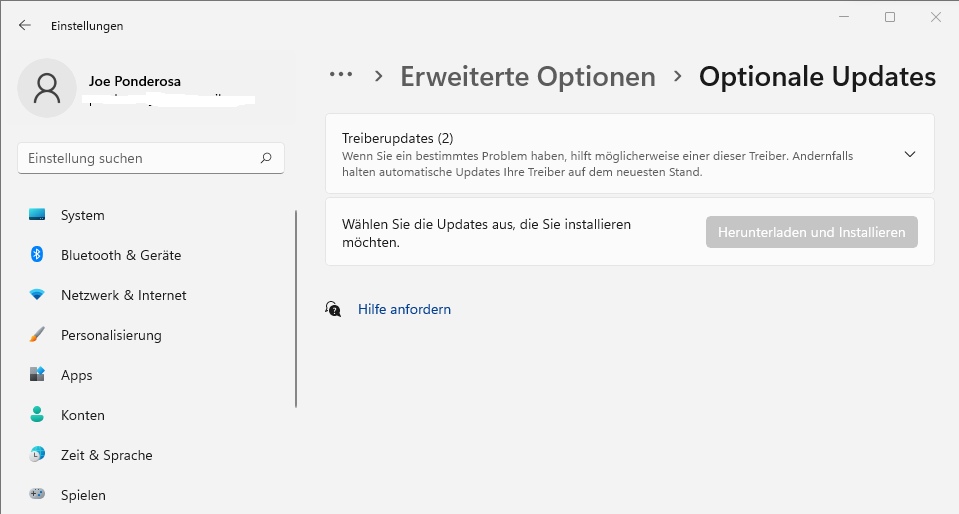The height and width of the screenshot is (514, 959).
Task: Click the Personalisierung paintbrush icon
Action: click(37, 335)
